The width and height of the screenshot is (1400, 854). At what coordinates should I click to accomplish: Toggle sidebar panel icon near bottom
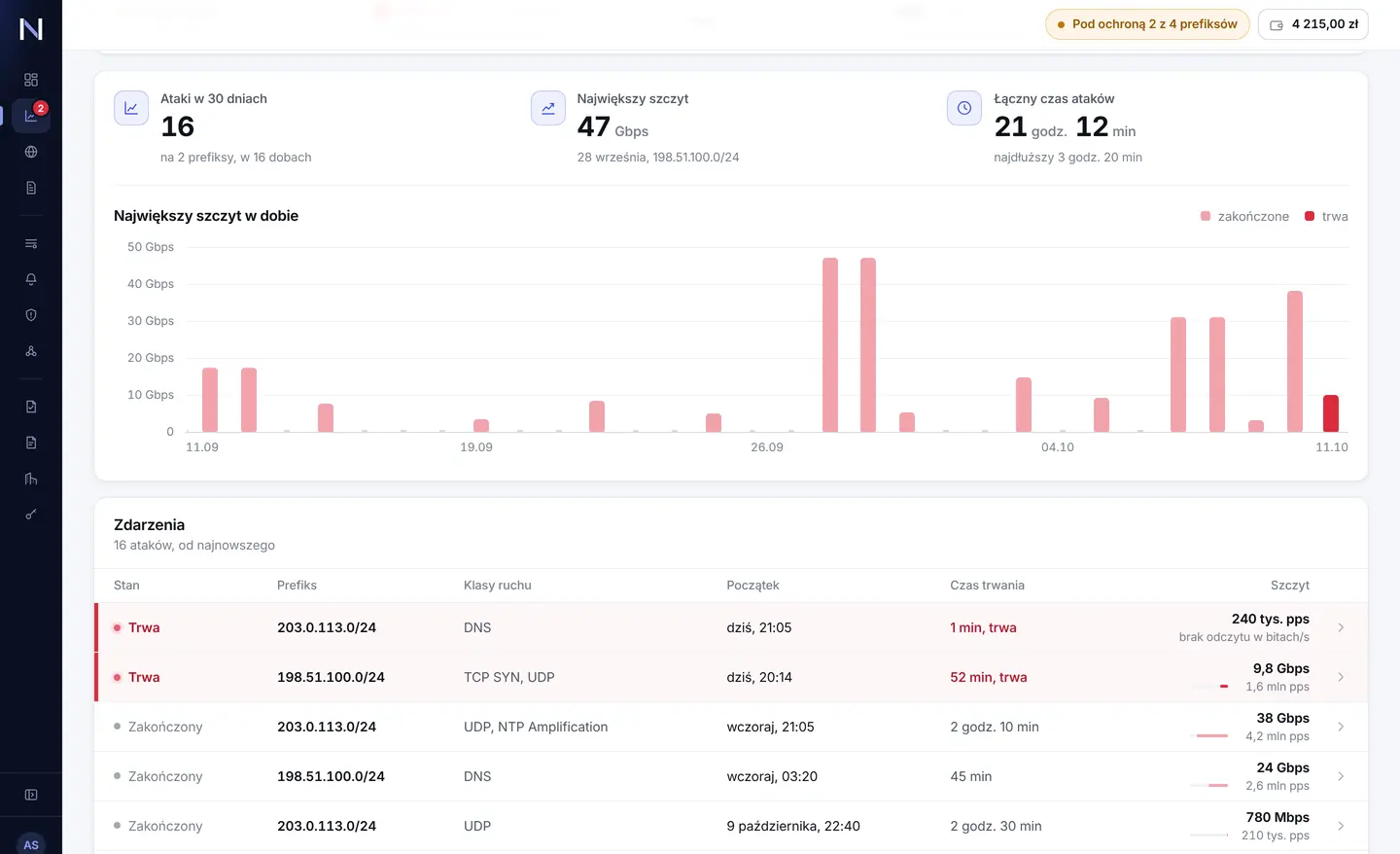coord(31,795)
